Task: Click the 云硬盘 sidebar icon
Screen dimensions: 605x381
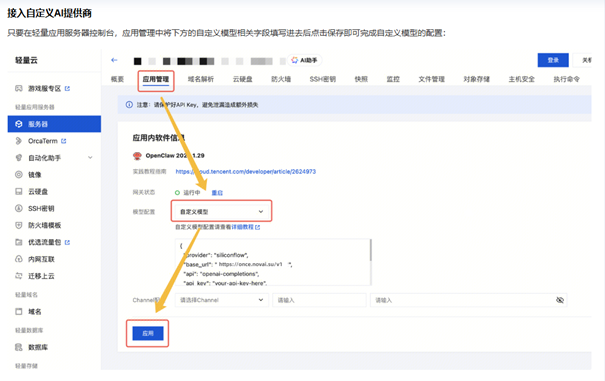Action: (x=19, y=191)
